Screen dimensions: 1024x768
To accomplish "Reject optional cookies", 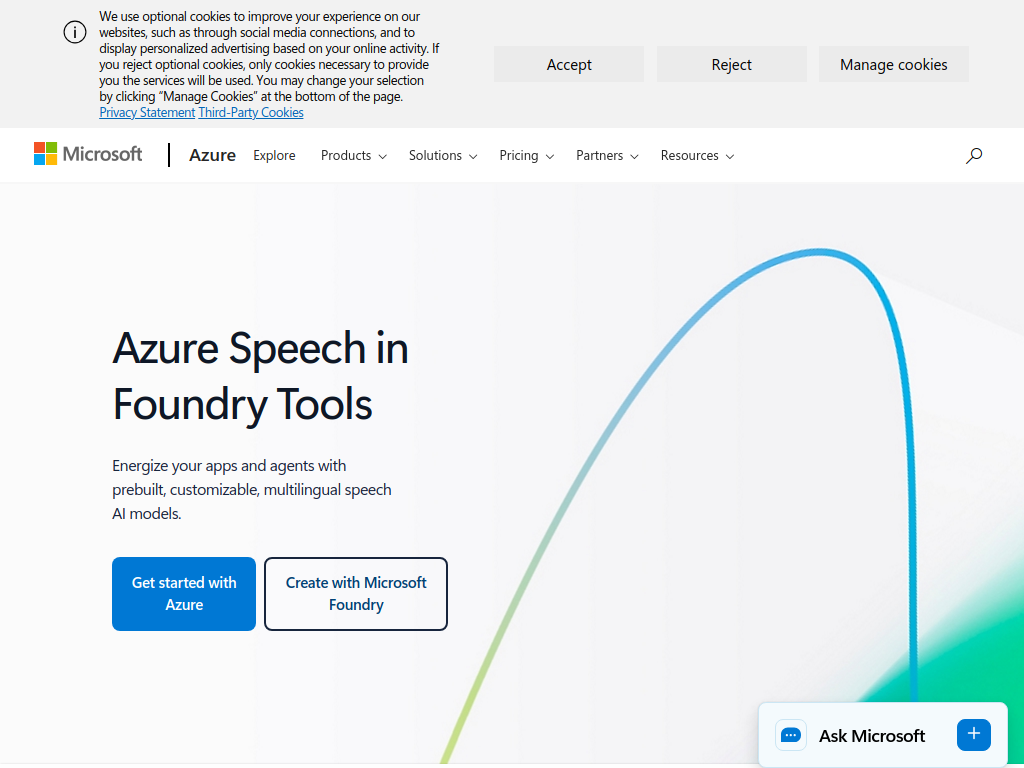I will 731,64.
